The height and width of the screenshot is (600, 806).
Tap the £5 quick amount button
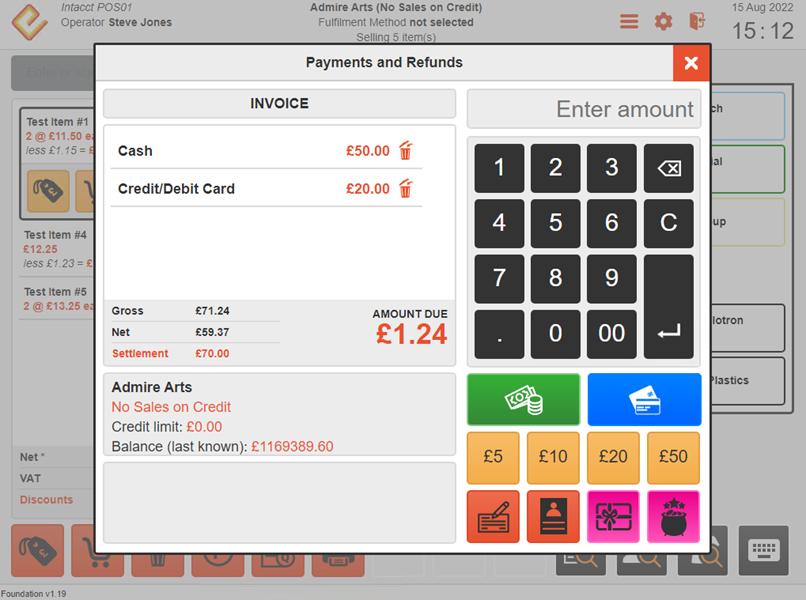pyautogui.click(x=493, y=457)
